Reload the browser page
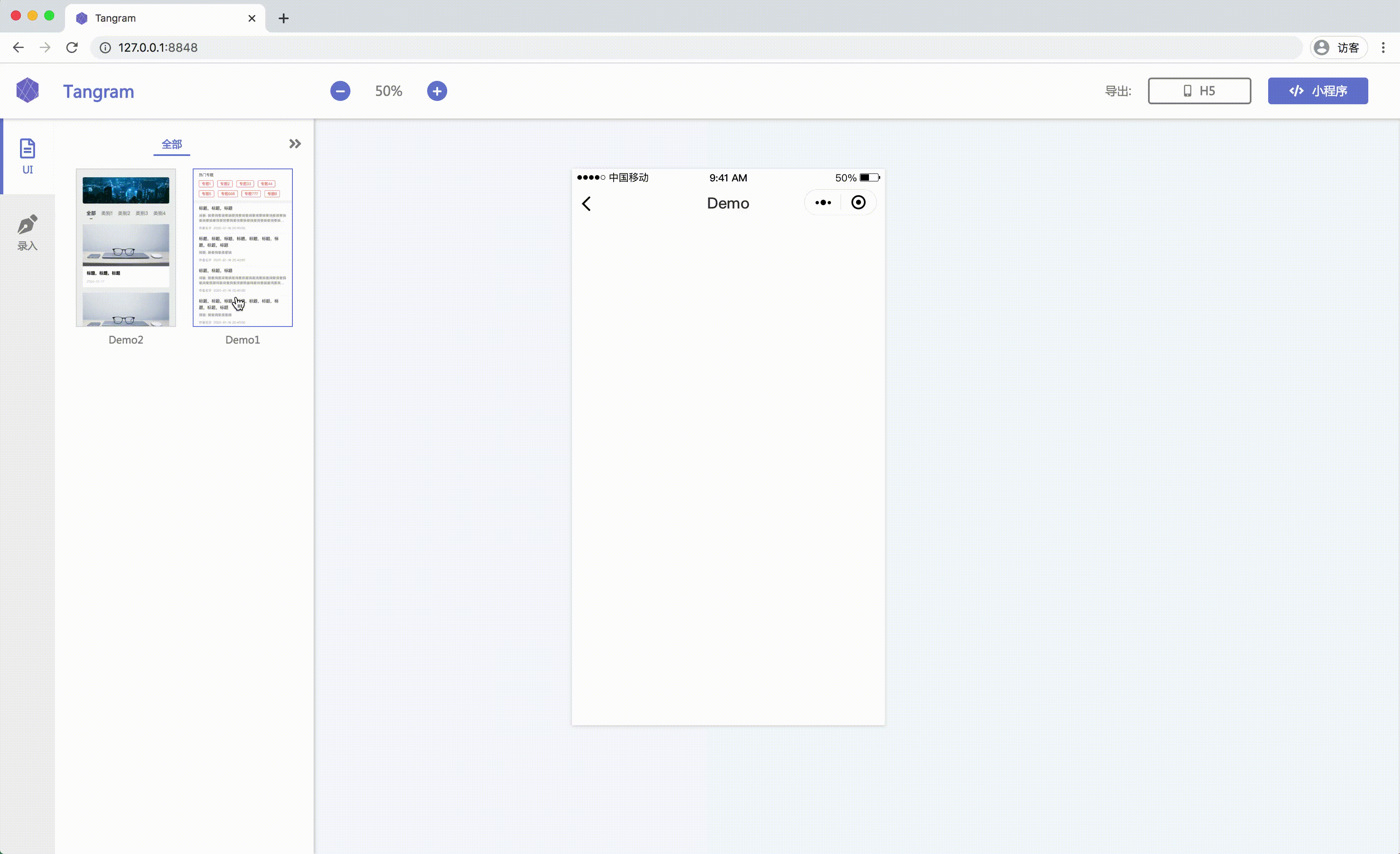 point(72,48)
